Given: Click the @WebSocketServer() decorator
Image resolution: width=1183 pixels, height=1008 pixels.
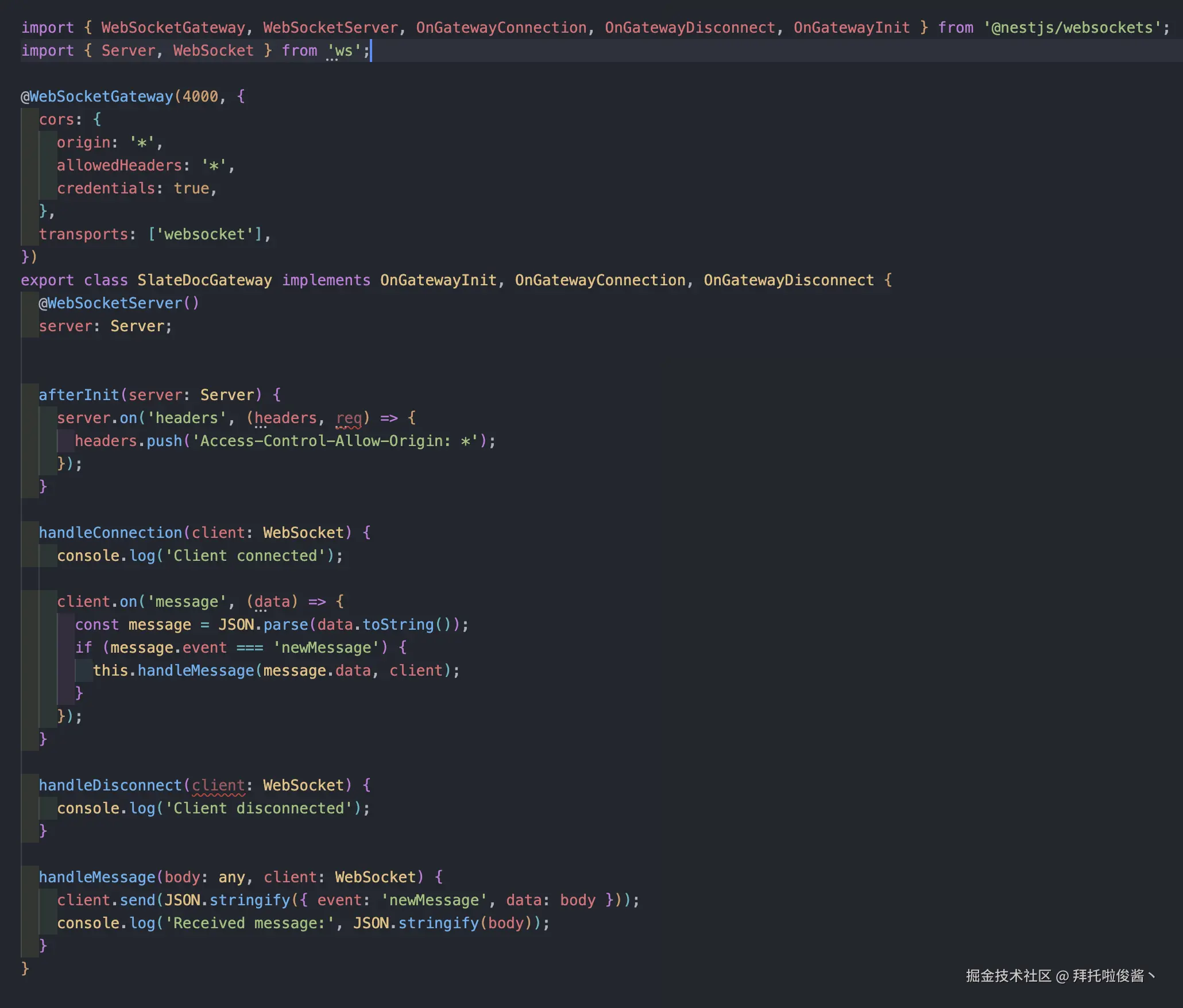Looking at the screenshot, I should [118, 303].
